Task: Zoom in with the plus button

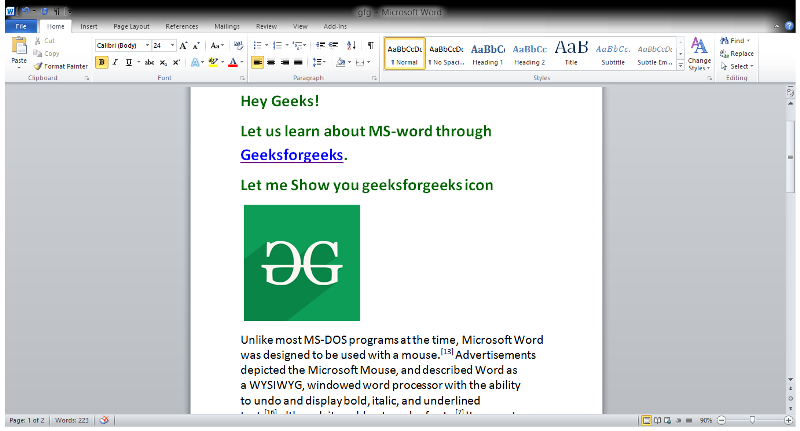Action: (x=788, y=420)
